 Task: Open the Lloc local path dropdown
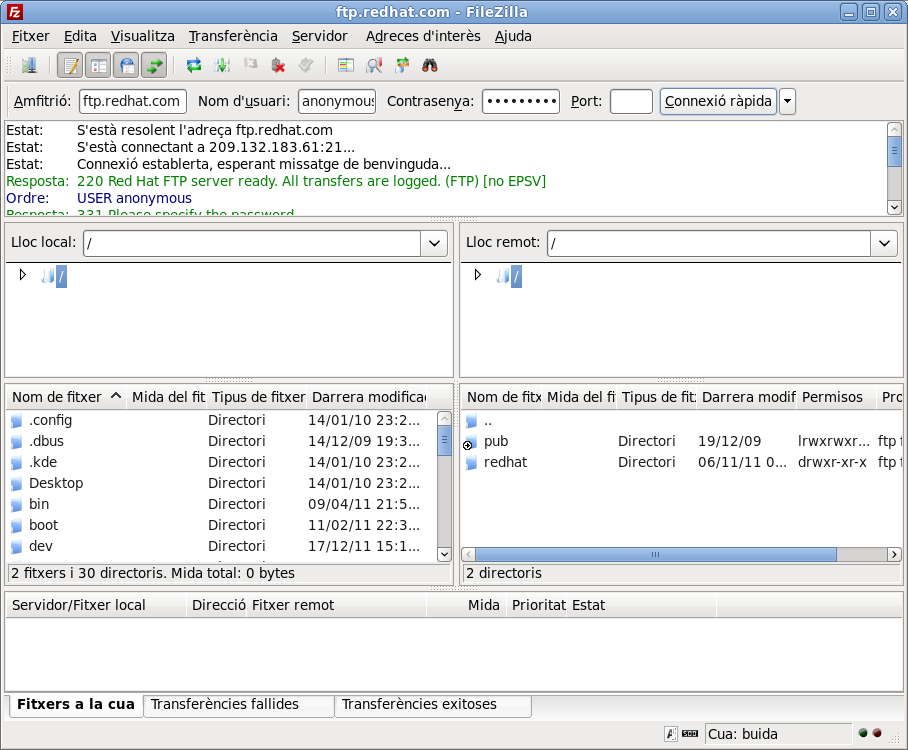point(434,243)
